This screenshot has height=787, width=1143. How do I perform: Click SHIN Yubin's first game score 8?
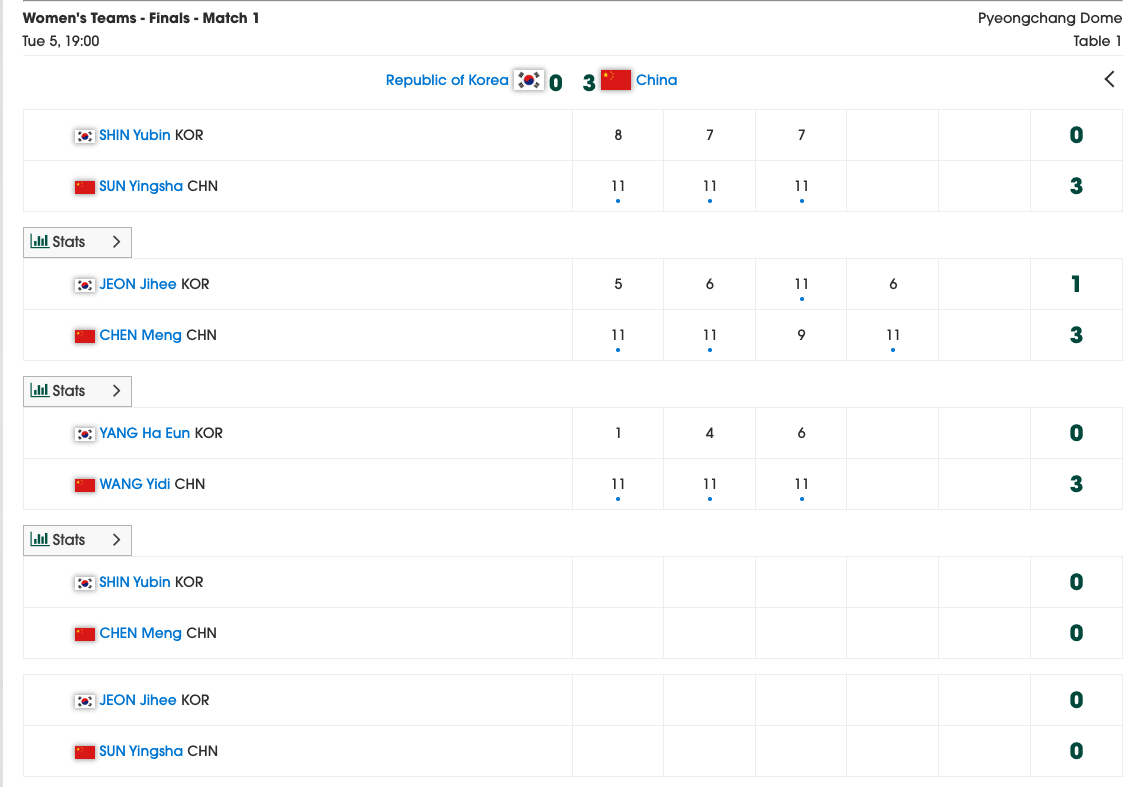[618, 135]
